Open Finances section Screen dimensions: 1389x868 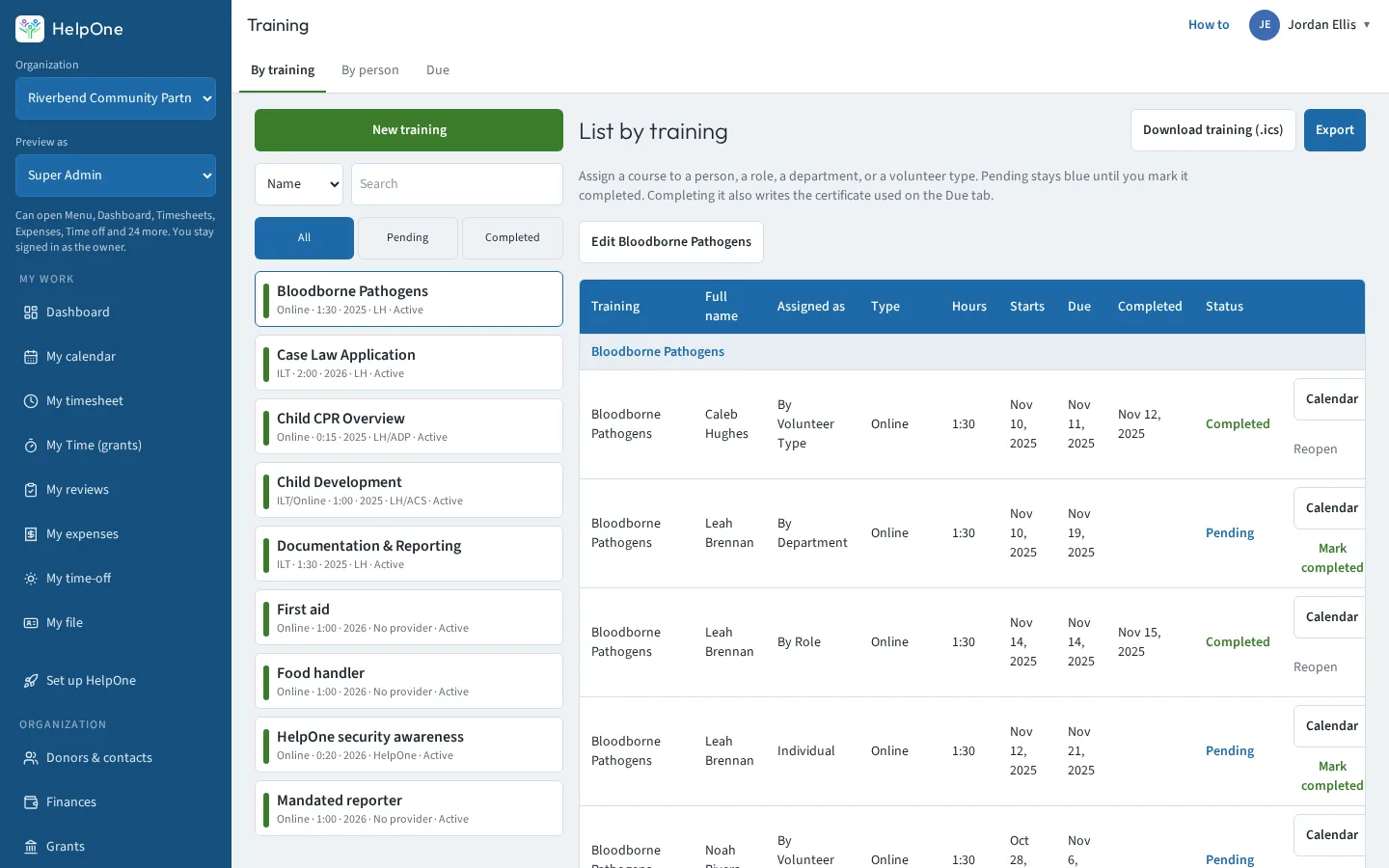coord(116,802)
